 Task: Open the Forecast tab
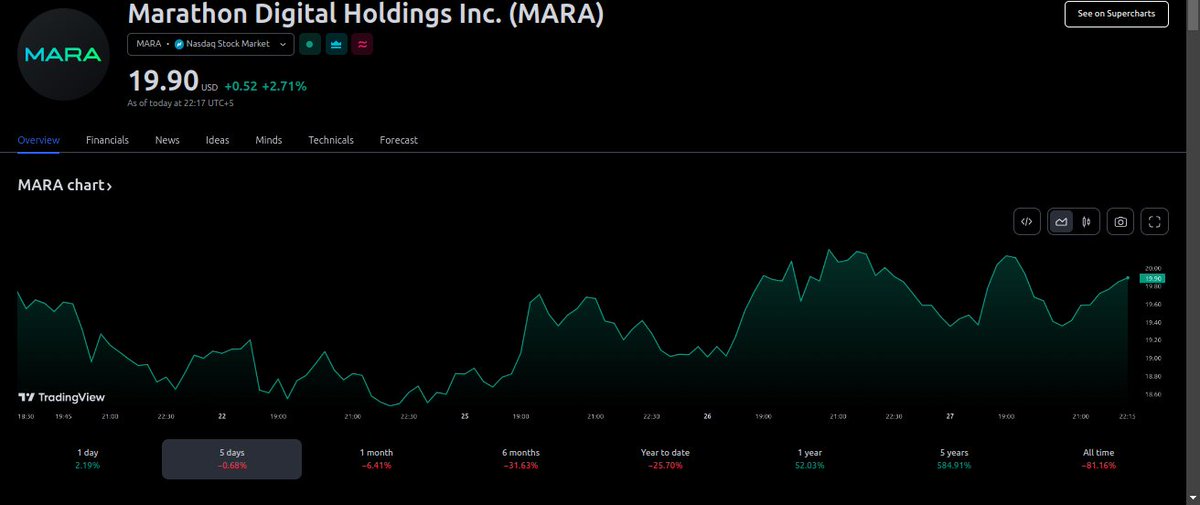pos(398,140)
